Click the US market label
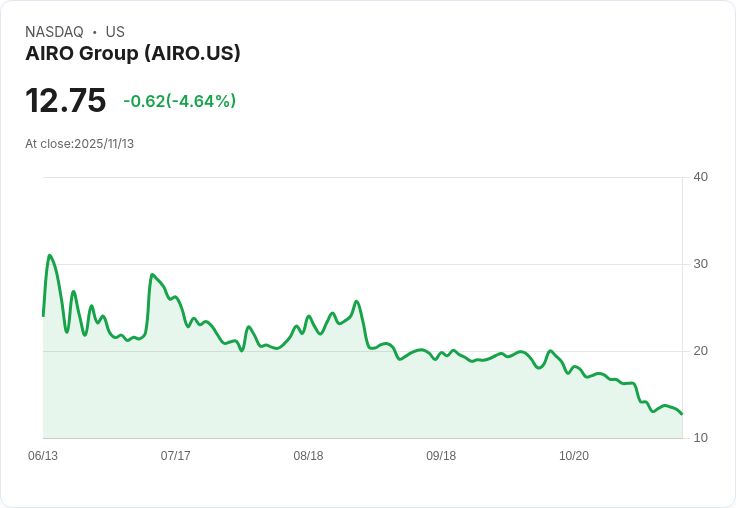736x508 pixels. (115, 32)
